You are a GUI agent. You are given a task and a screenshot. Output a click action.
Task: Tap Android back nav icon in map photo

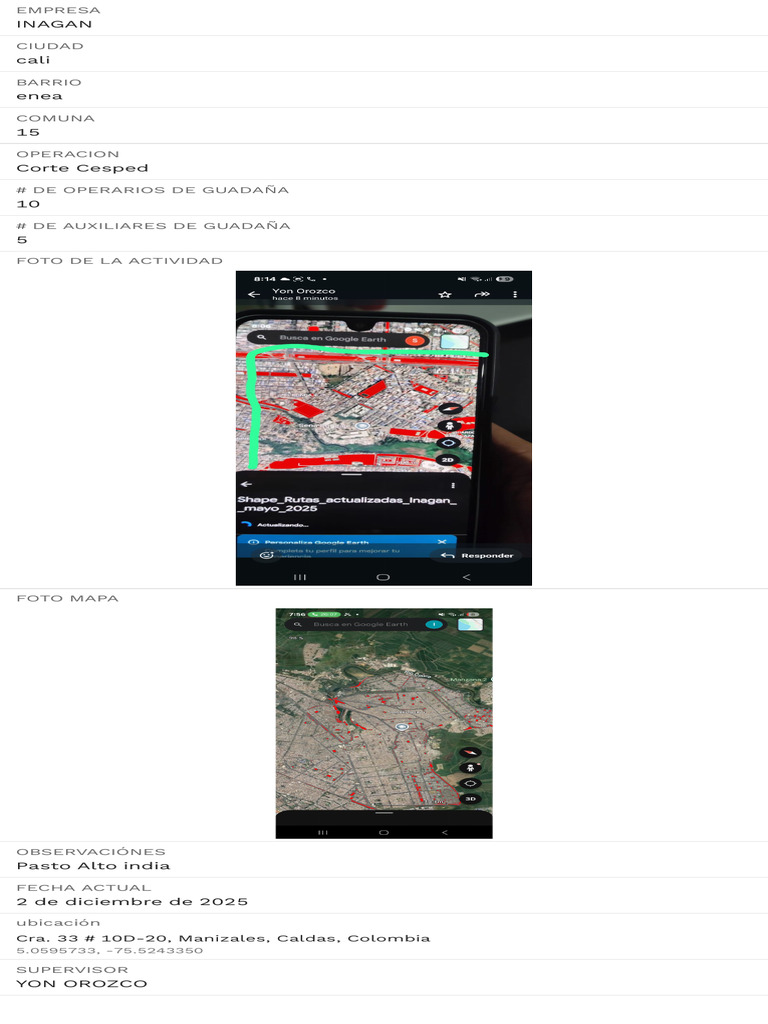[445, 832]
